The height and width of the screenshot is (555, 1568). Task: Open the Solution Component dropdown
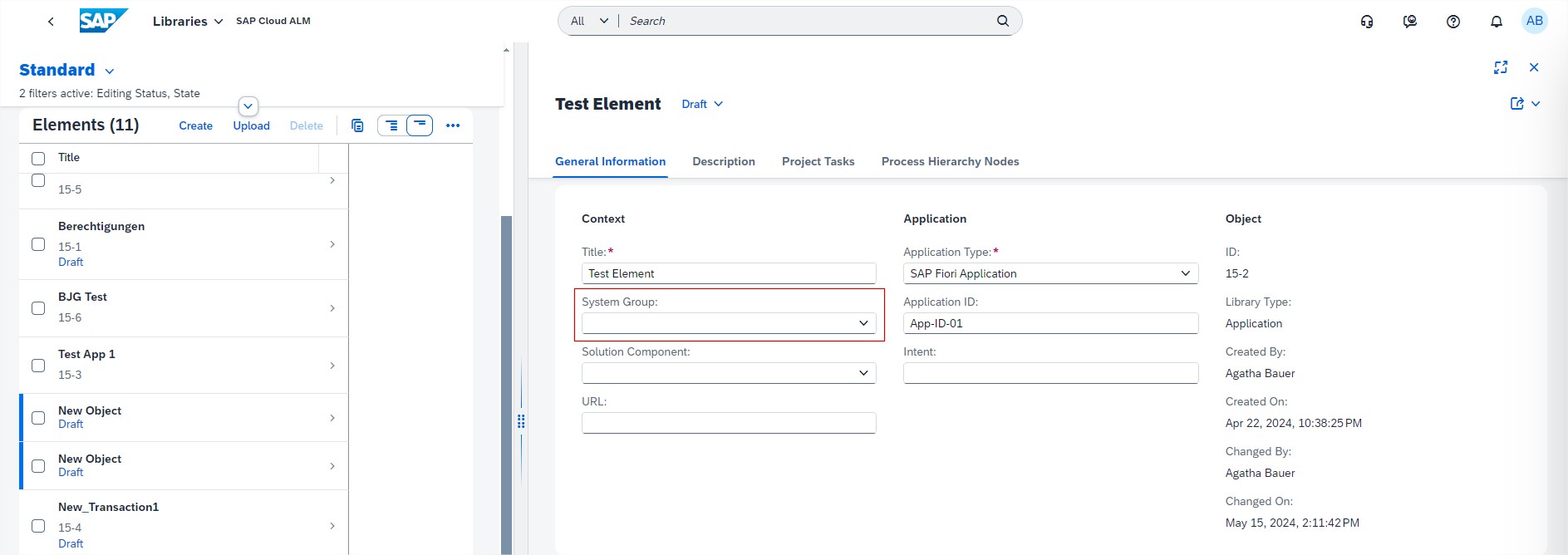coord(863,373)
